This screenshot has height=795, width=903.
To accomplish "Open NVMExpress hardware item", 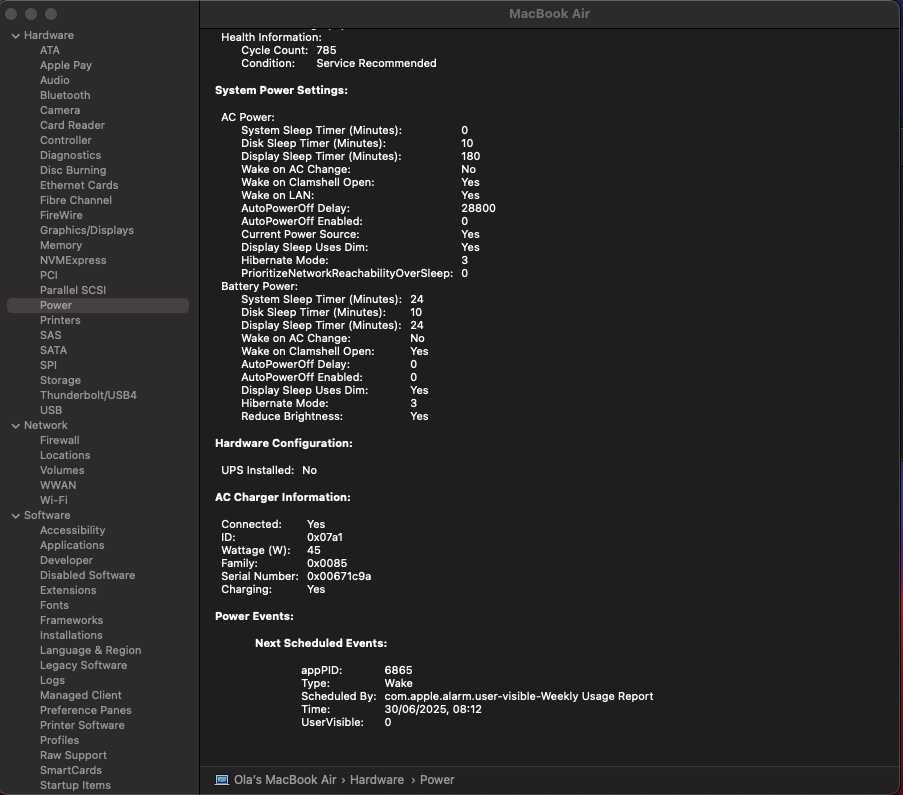I will 73,260.
